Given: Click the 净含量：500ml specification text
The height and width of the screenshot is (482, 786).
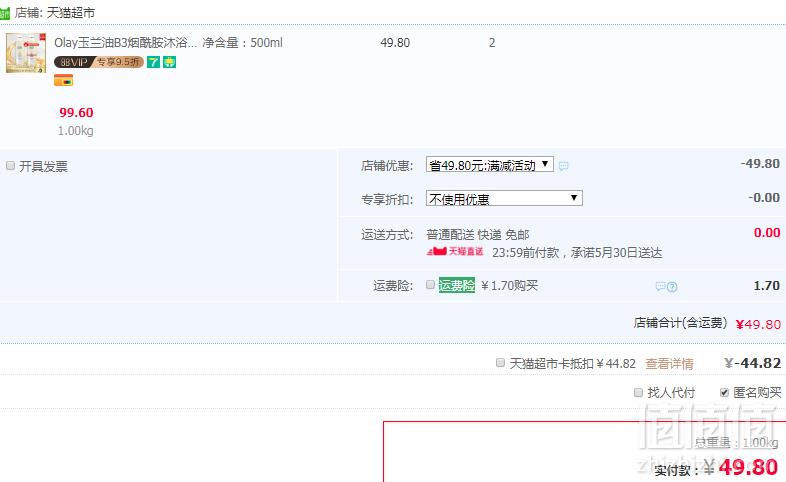Looking at the screenshot, I should point(243,43).
